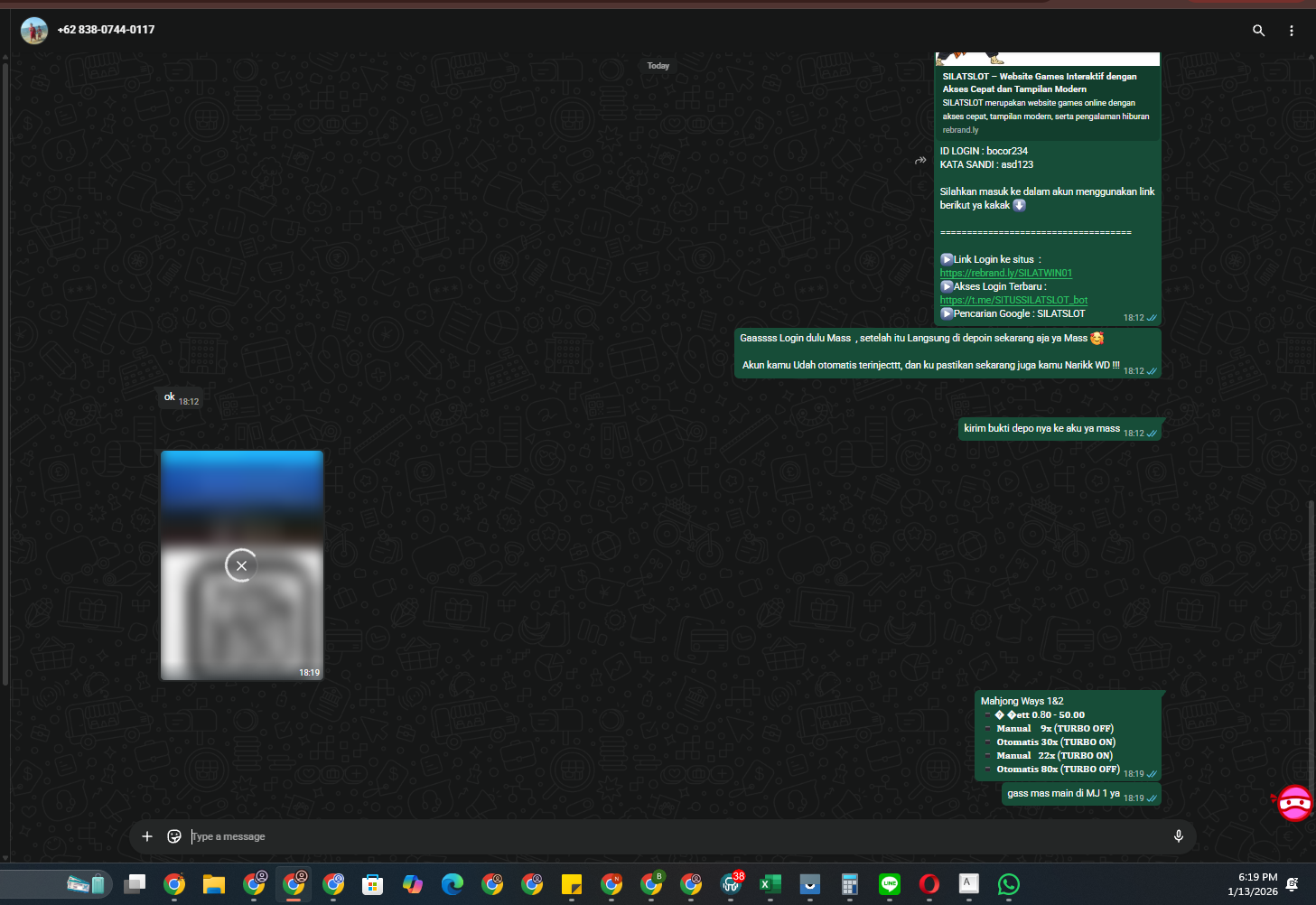The height and width of the screenshot is (905, 1316).
Task: Start a voice message with microphone
Action: (1178, 836)
